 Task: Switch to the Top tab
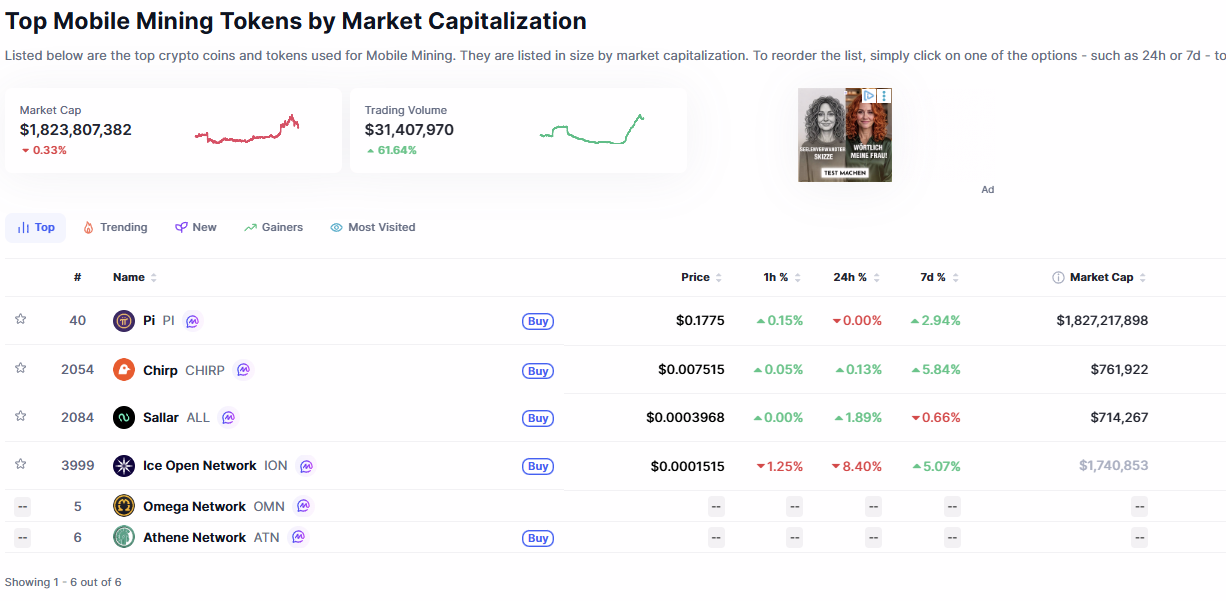point(35,227)
